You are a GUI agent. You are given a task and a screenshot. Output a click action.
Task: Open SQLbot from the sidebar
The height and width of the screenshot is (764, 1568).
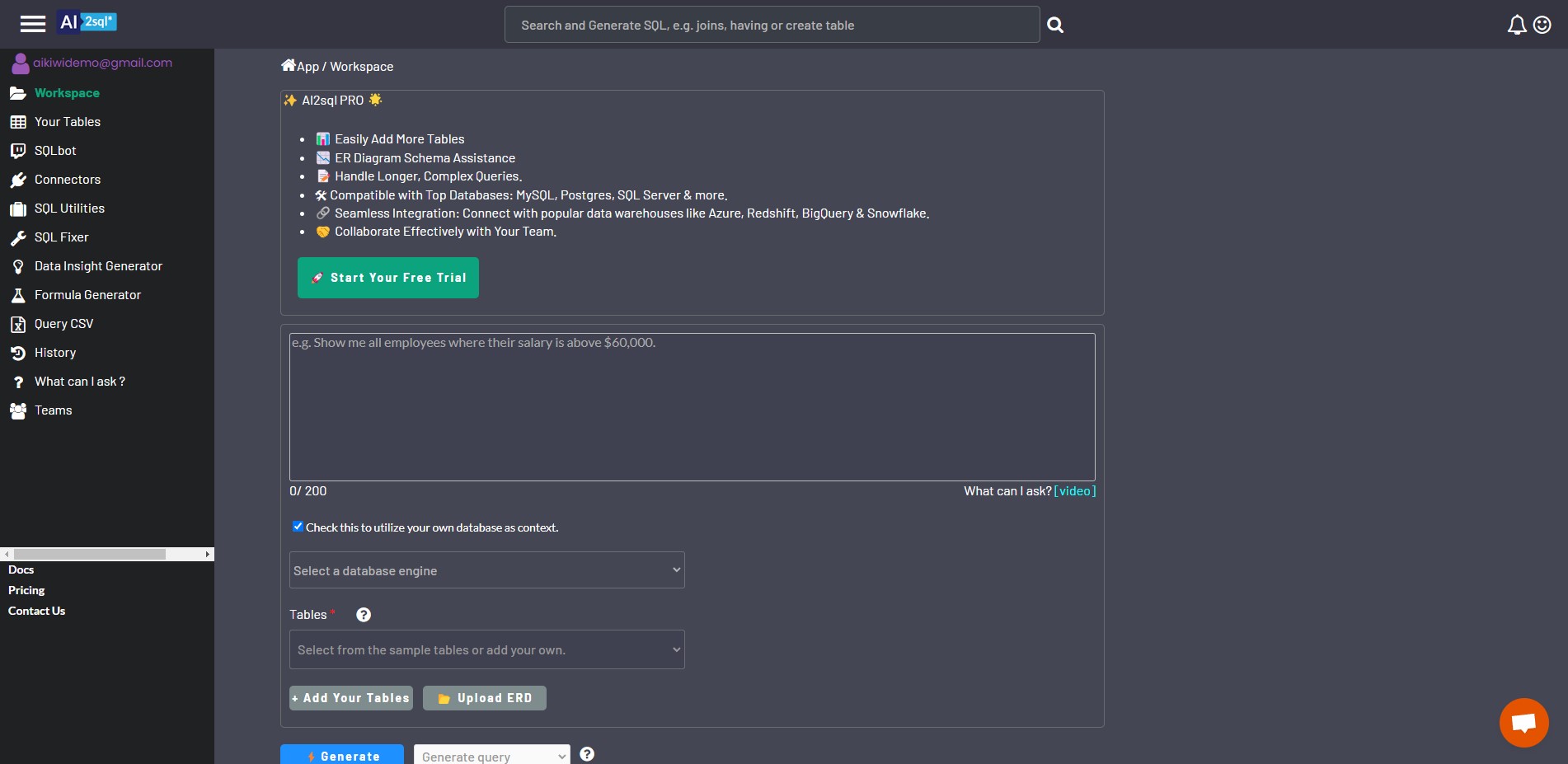(55, 151)
